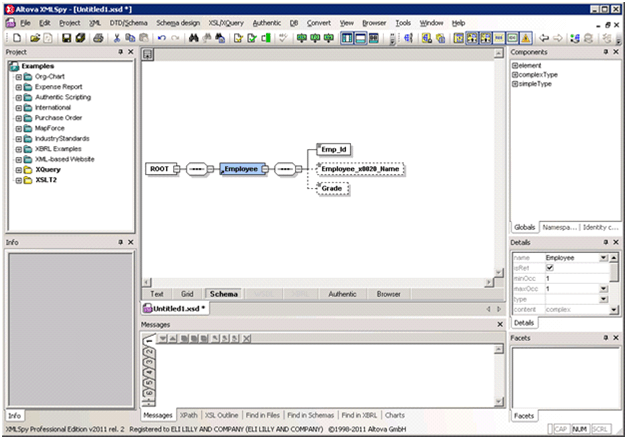This screenshot has width=627, height=439.
Task: Switch to the Namespaces tab in Components
Action: coord(560,227)
